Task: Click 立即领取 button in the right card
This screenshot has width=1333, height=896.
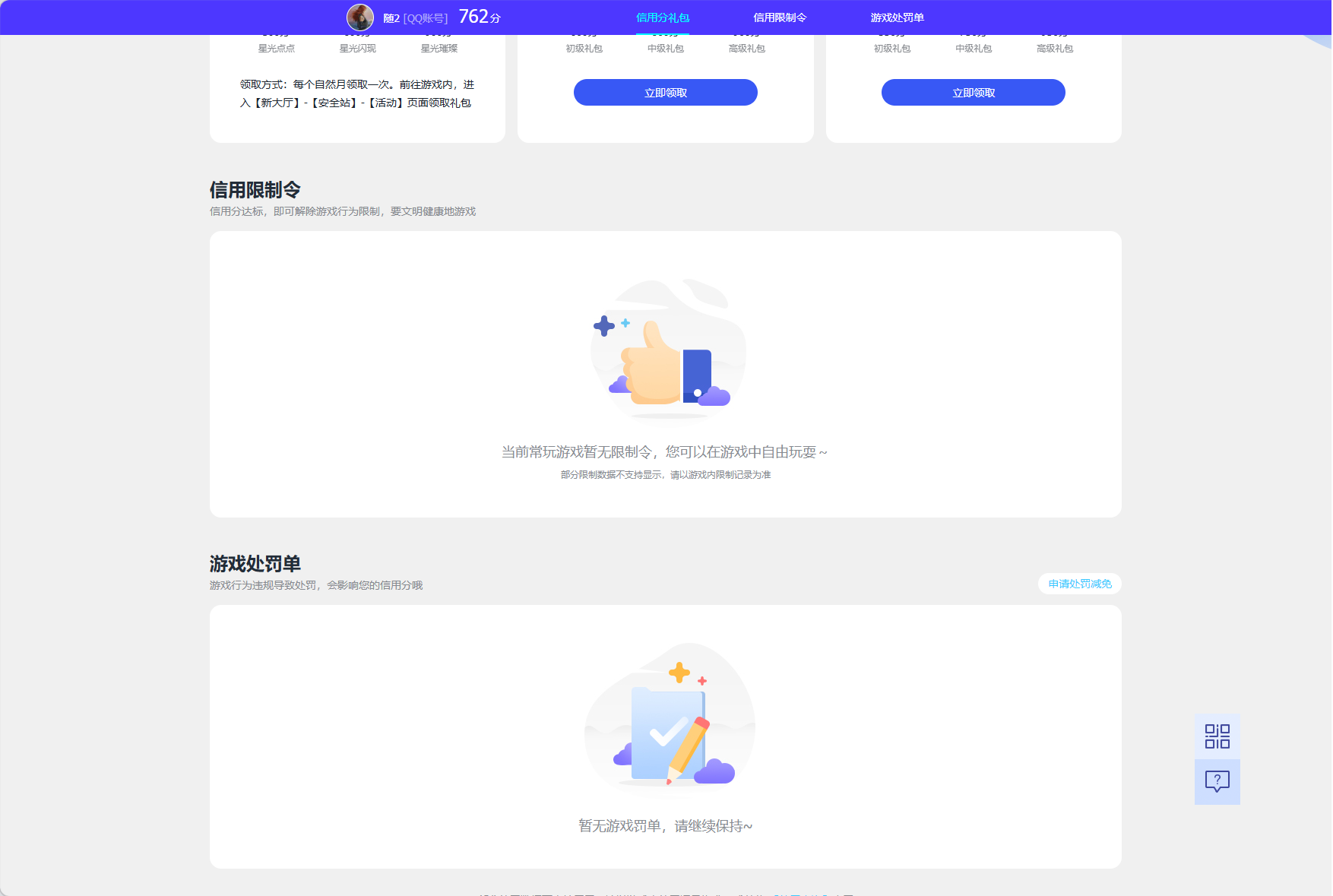Action: pos(974,93)
